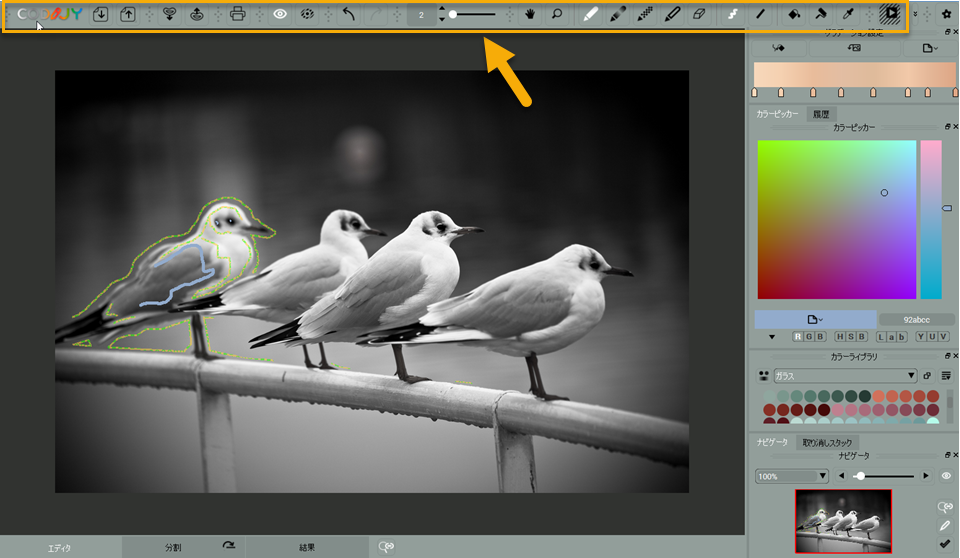Open the gradient panel document dropdown
Screen dimensions: 960x558
point(929,48)
